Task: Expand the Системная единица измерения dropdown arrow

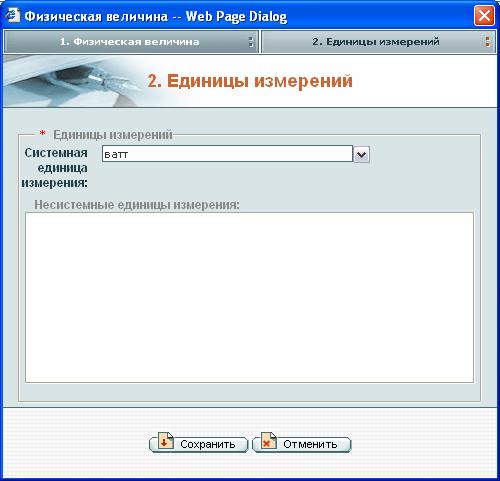Action: pos(361,154)
